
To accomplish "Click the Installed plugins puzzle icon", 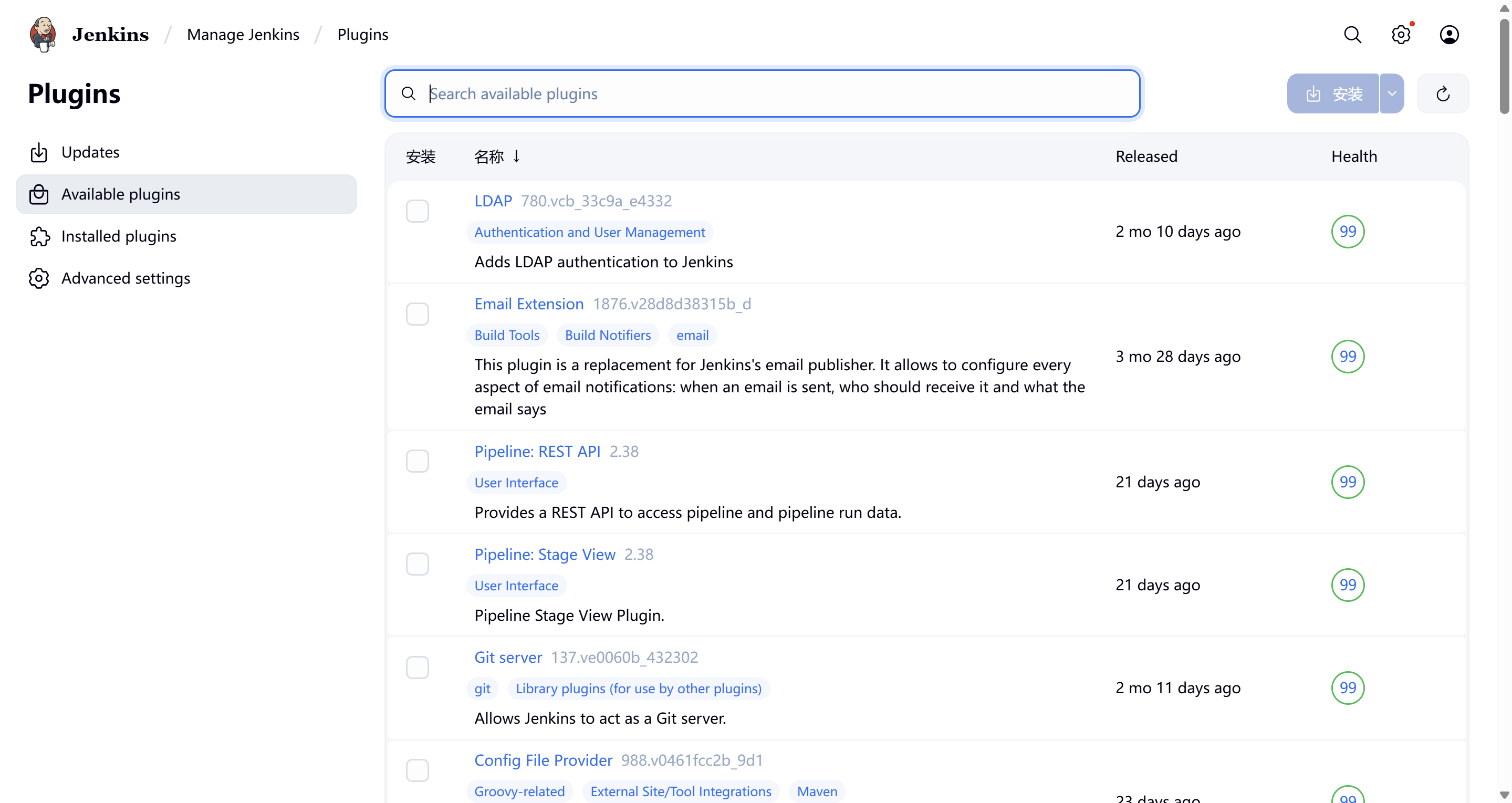I will (x=39, y=236).
